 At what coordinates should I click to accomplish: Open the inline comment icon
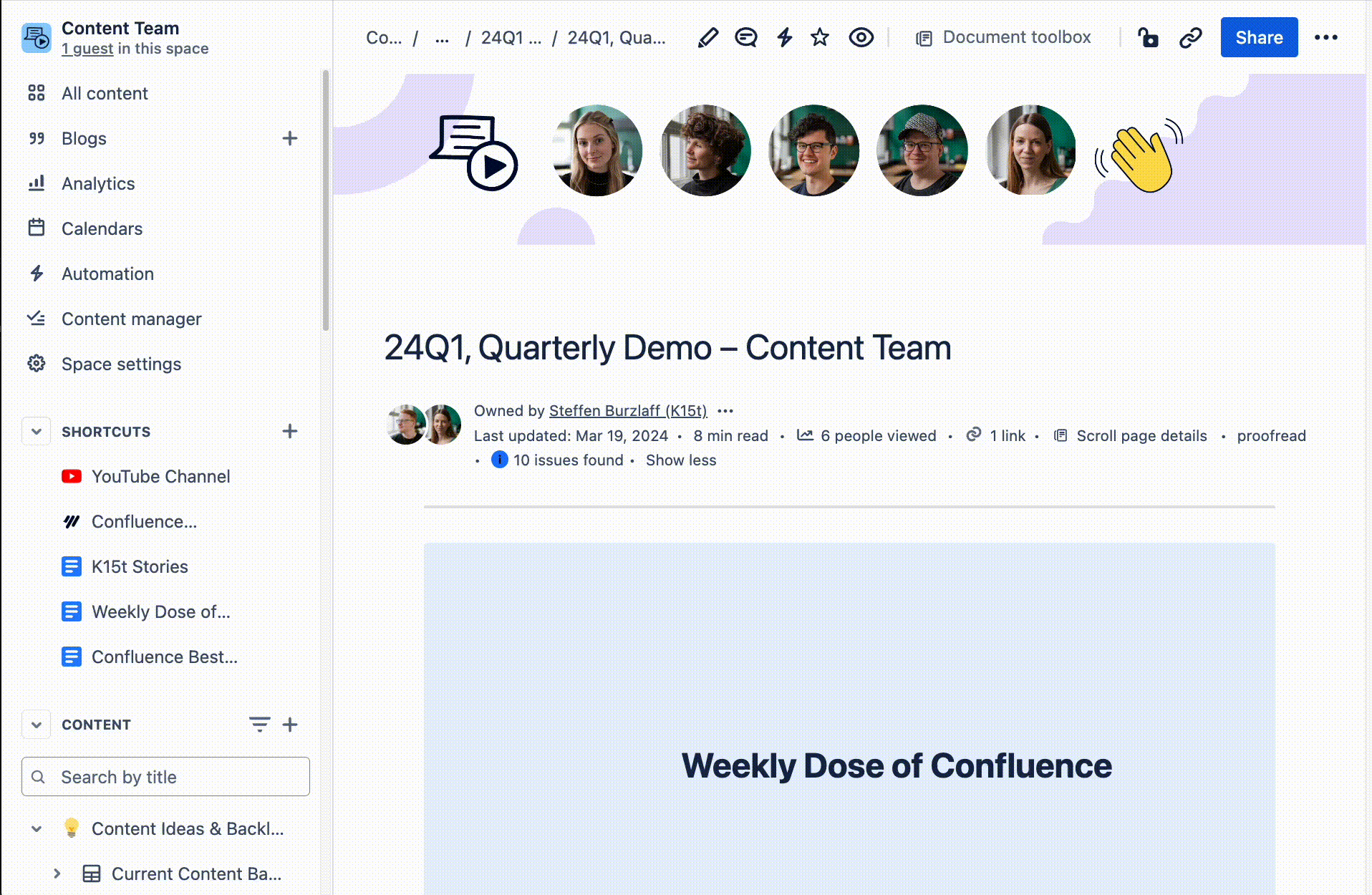point(745,37)
